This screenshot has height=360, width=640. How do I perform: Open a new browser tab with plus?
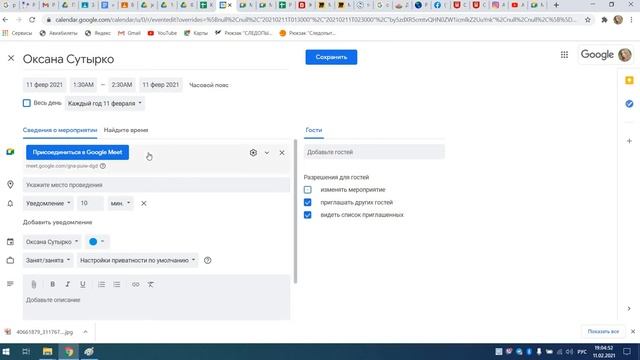coord(556,5)
